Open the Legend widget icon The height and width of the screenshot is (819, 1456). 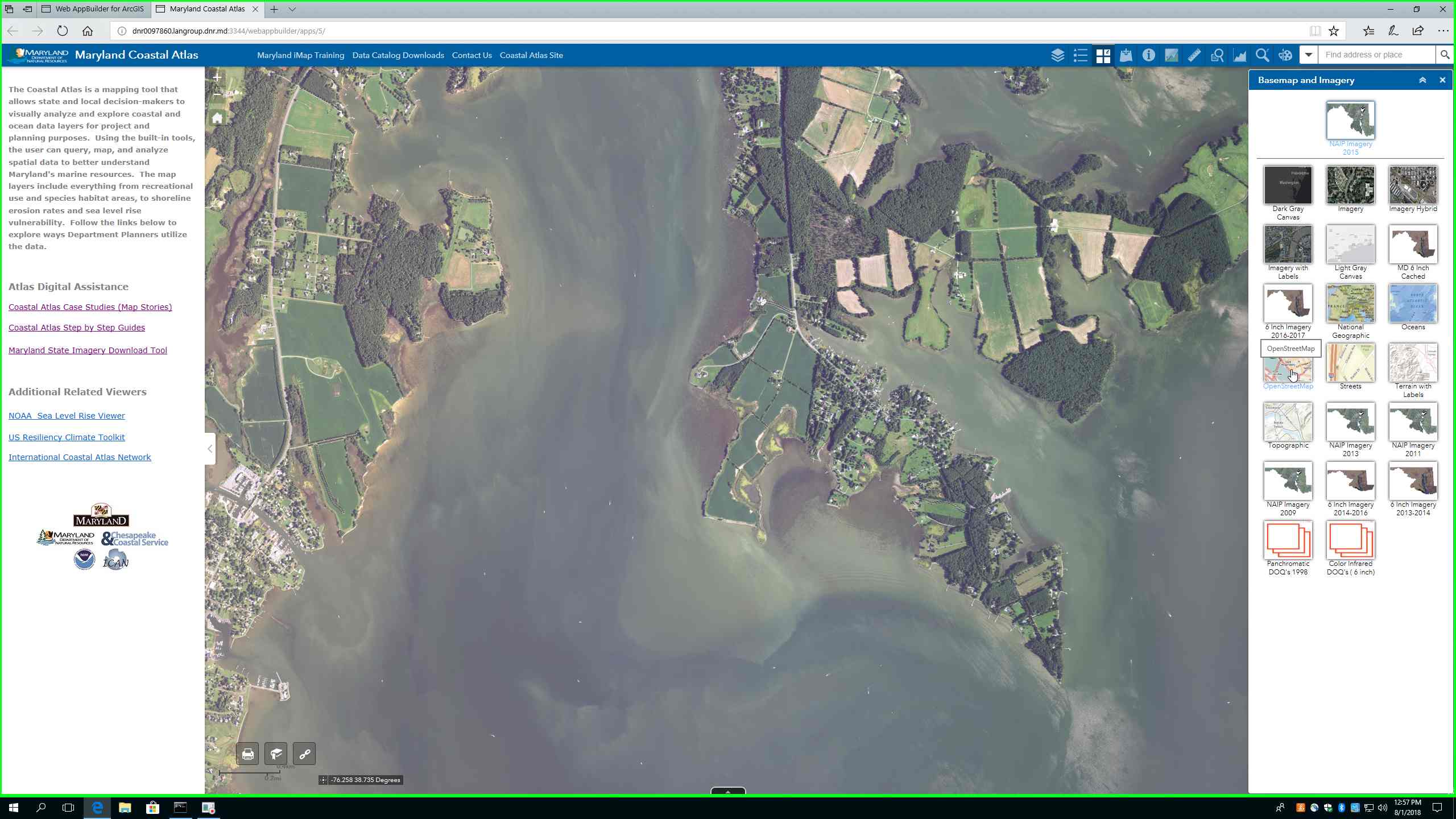[1080, 55]
